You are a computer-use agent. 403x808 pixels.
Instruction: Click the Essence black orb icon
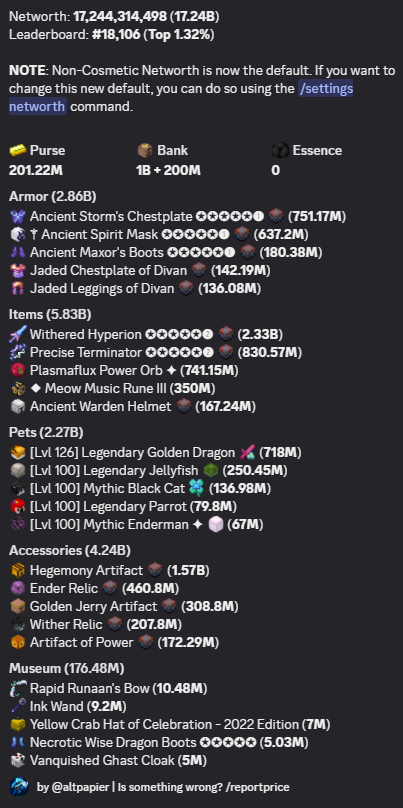tap(280, 150)
